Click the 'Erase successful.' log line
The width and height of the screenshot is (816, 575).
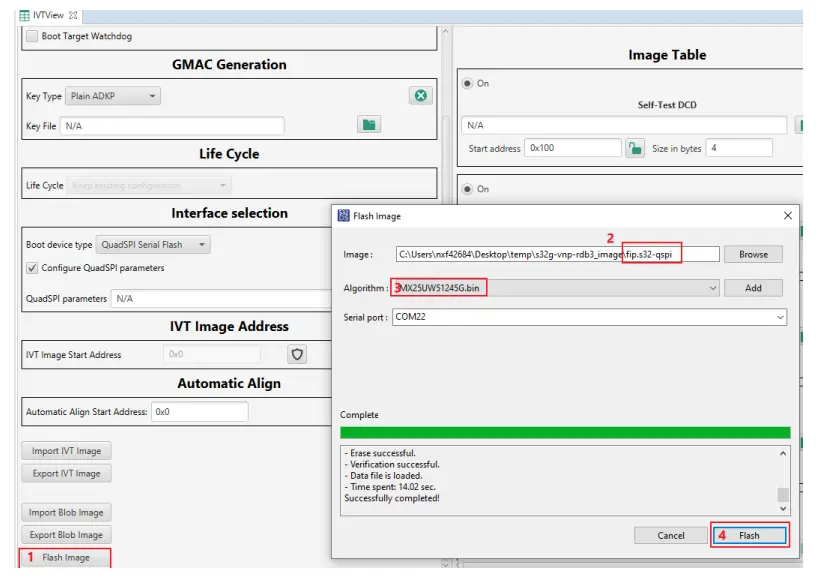[x=380, y=453]
